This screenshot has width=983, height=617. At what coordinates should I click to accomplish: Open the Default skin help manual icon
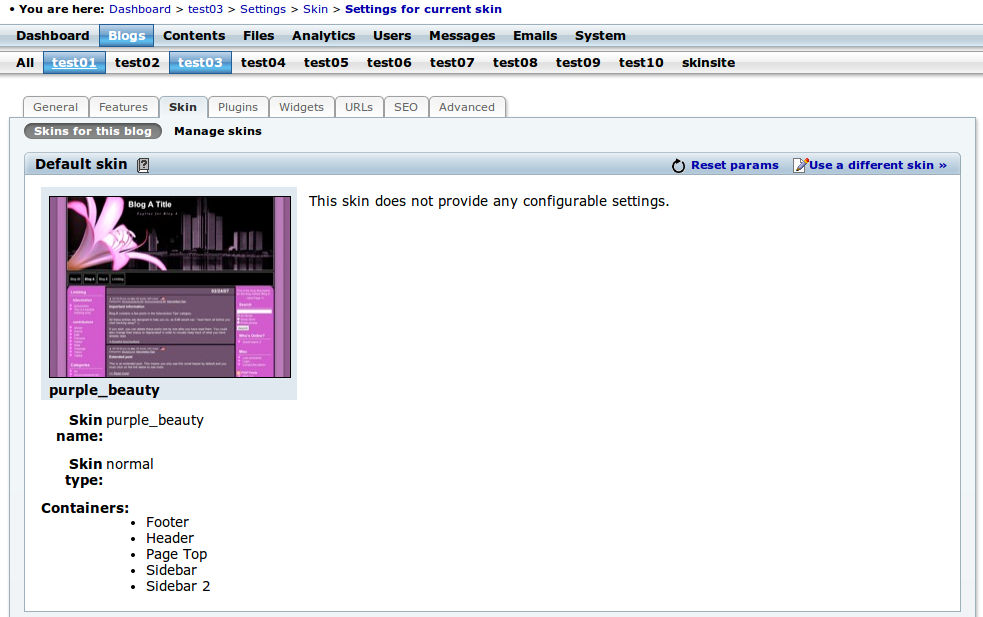143,165
